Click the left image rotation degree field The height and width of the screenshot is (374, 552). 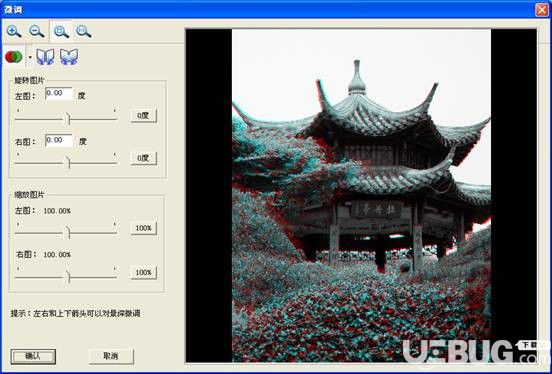coord(59,94)
